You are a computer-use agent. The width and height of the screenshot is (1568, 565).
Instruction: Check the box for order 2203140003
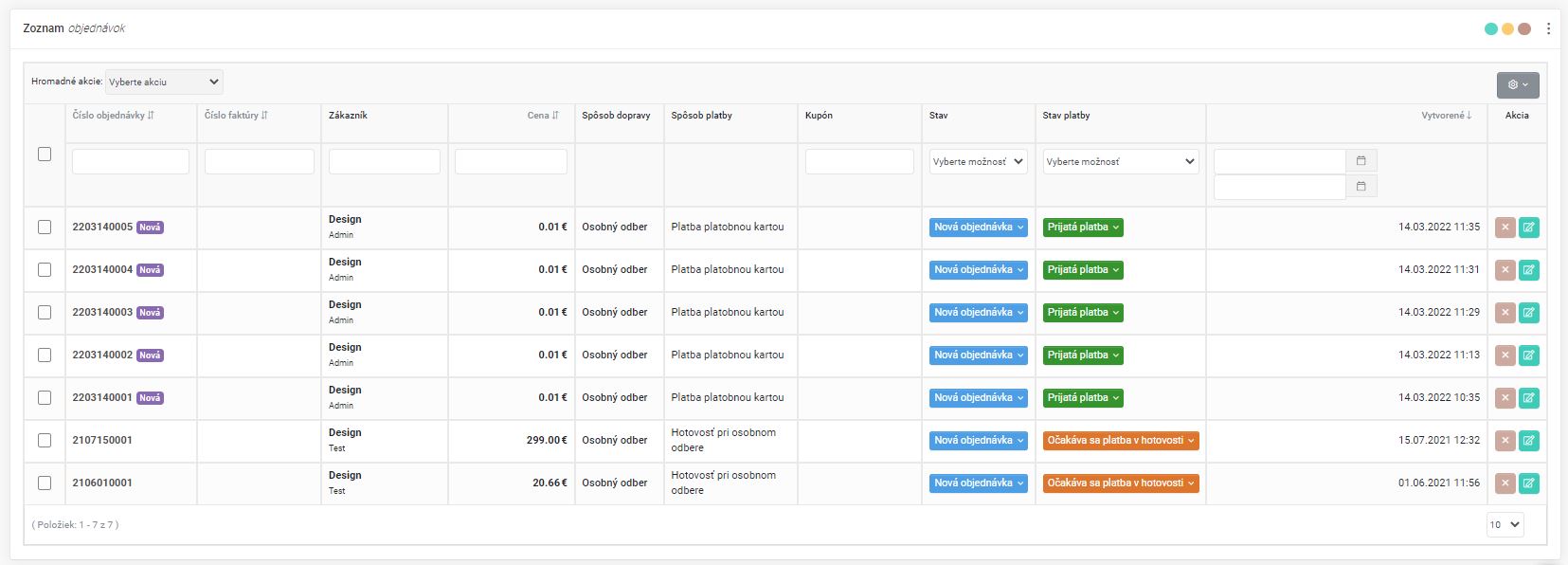pyautogui.click(x=45, y=312)
